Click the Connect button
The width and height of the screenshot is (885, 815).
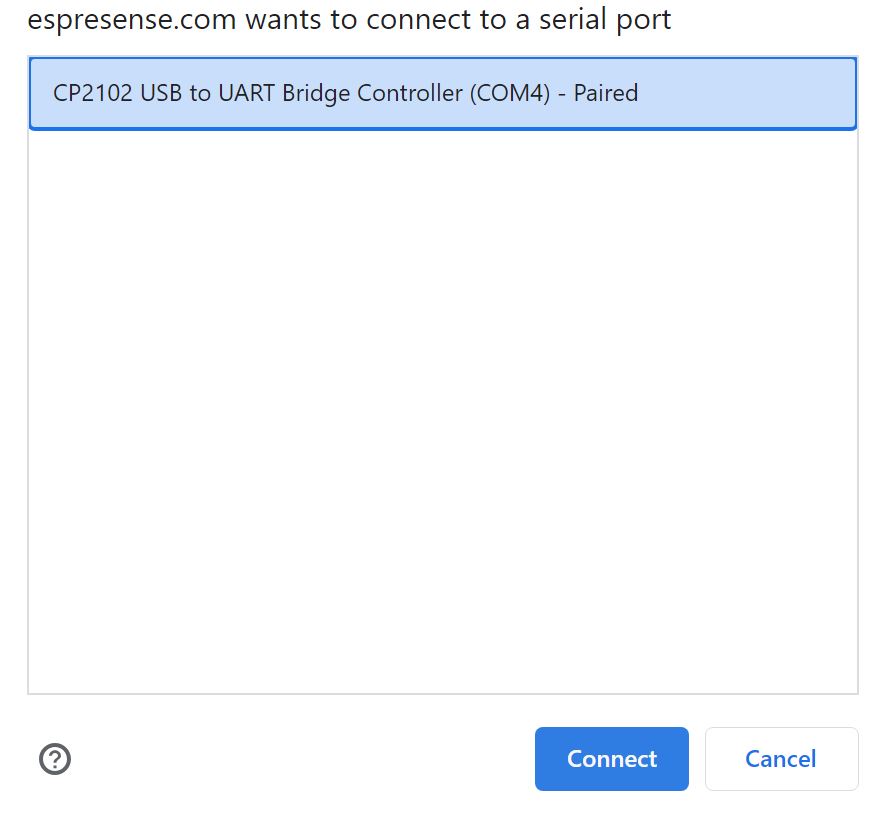click(611, 759)
